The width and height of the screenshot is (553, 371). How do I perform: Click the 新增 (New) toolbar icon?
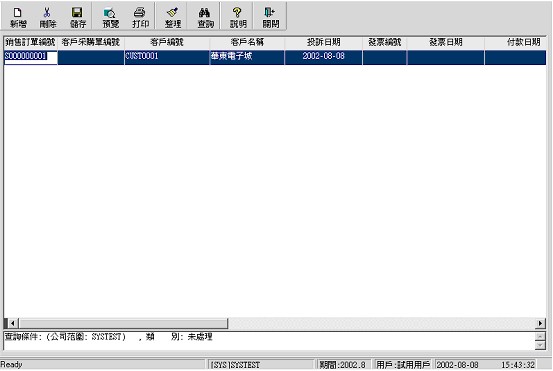(18, 17)
